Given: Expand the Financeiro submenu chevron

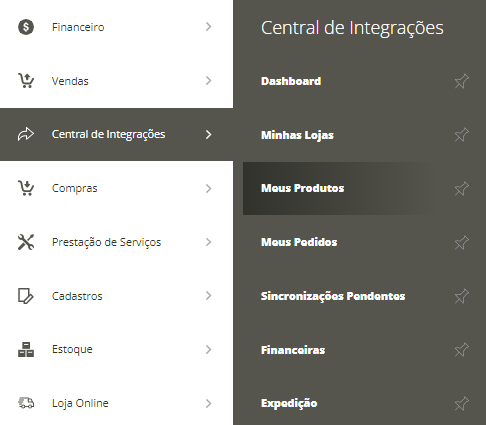Looking at the screenshot, I should tap(209, 27).
